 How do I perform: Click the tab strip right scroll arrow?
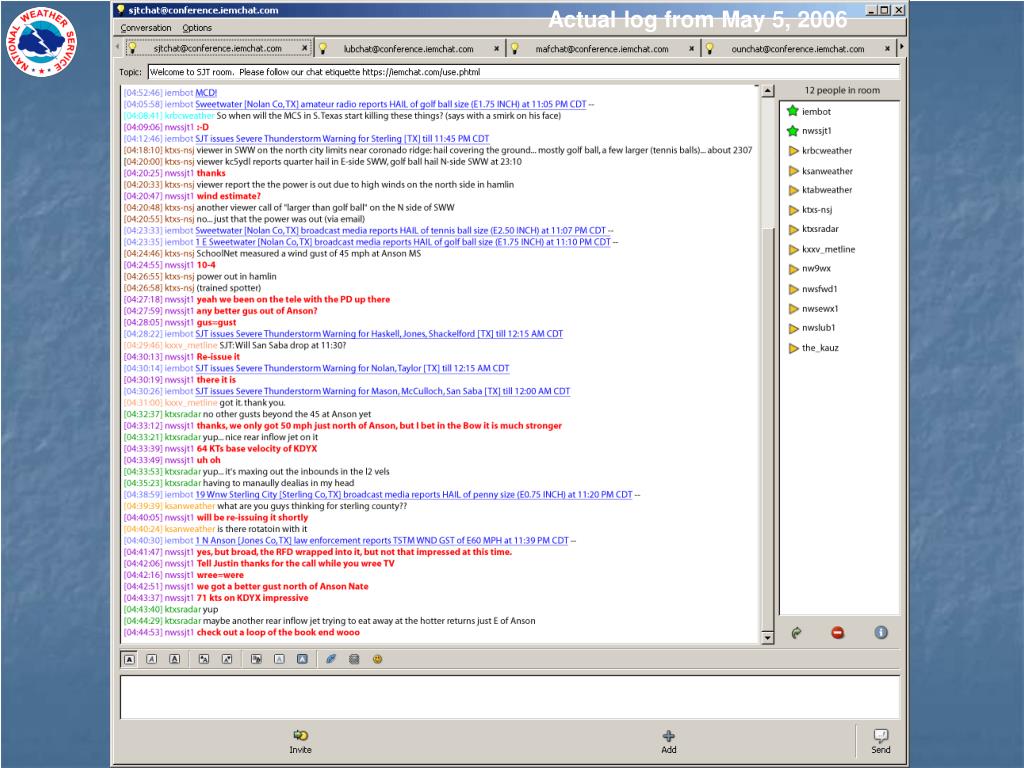tap(902, 47)
